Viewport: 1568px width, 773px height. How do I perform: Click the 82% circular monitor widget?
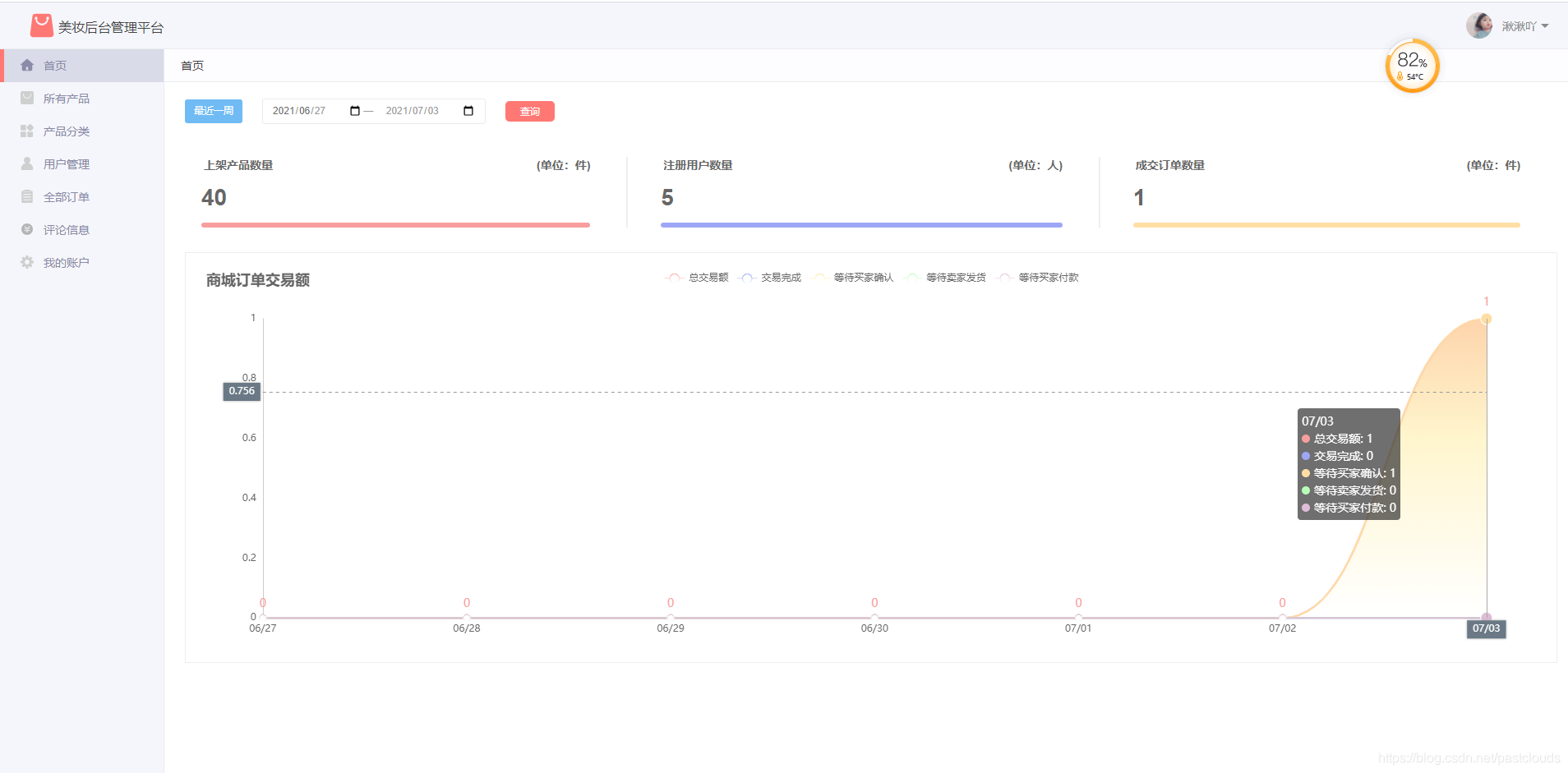[x=1413, y=66]
